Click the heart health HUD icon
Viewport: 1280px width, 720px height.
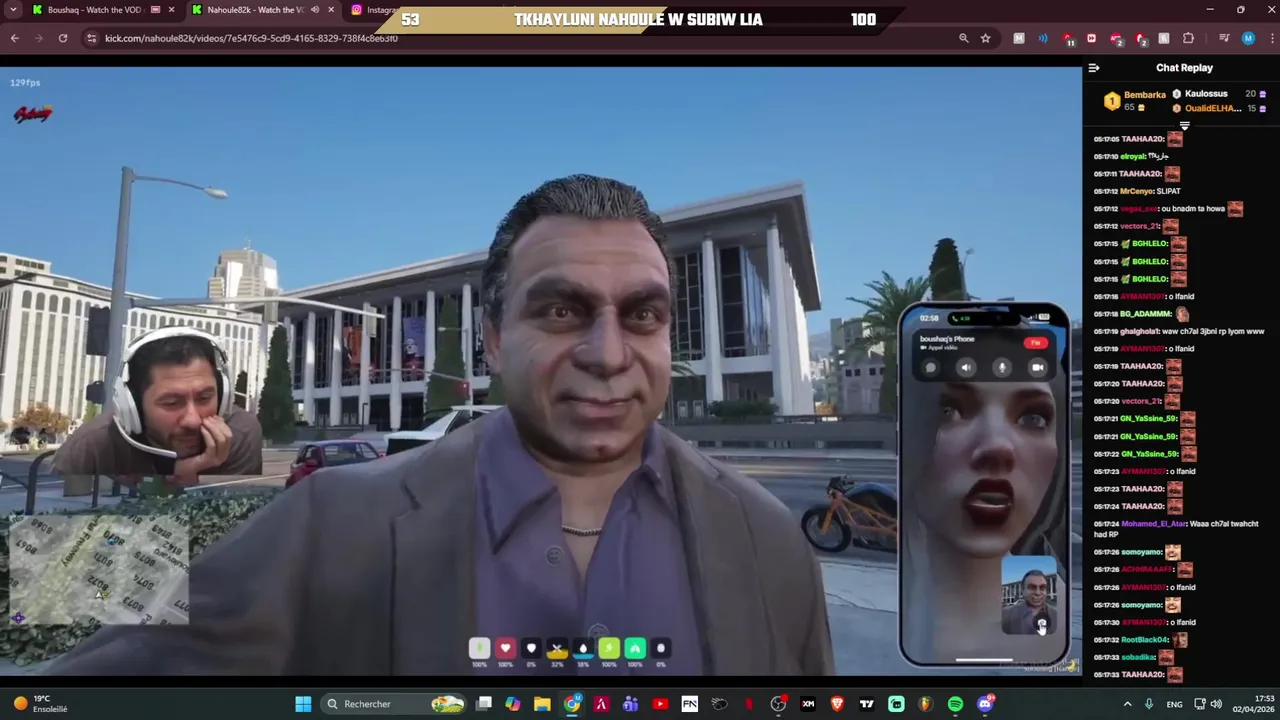pos(505,649)
